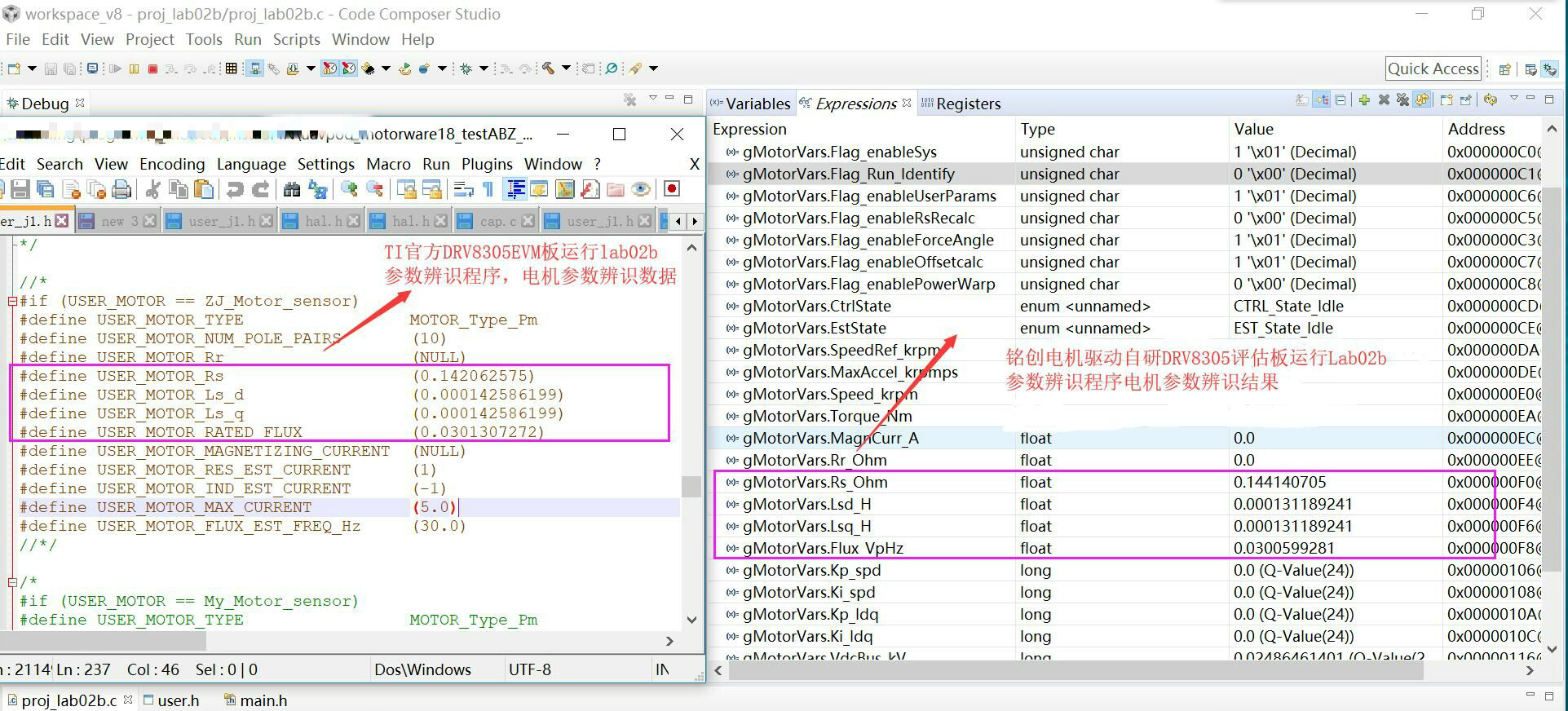Select the main.h editor tab in CCS
Image resolution: width=1568 pixels, height=711 pixels.
click(x=256, y=700)
